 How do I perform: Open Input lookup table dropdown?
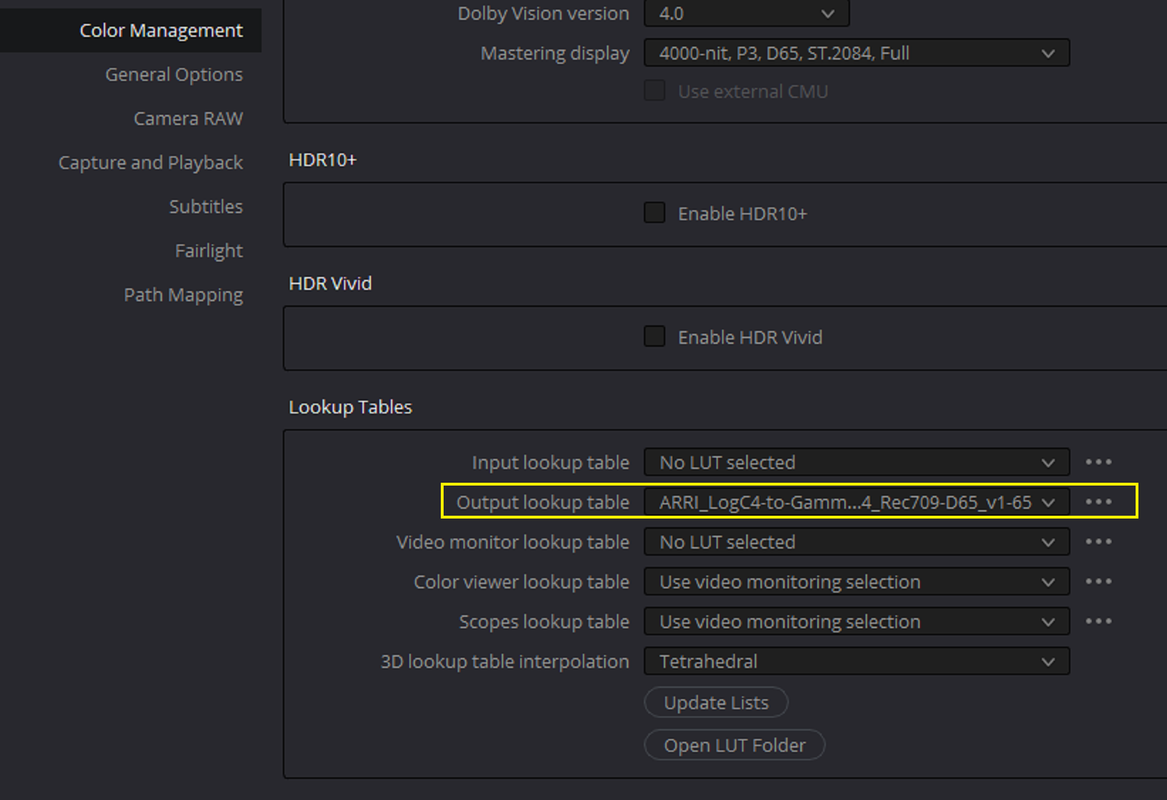[857, 462]
